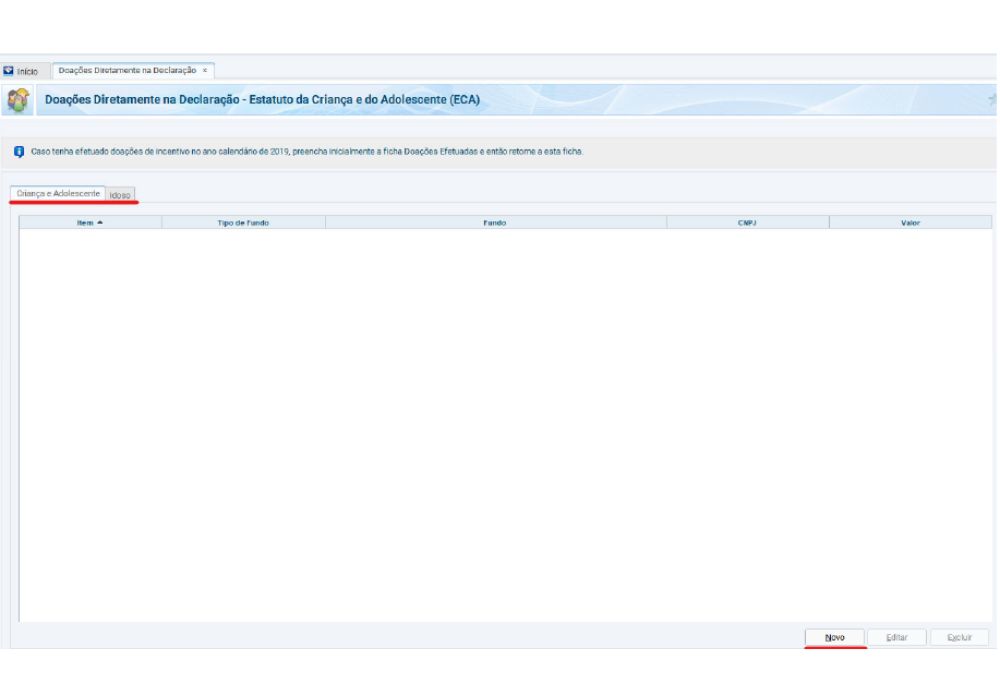The height and width of the screenshot is (700, 1000).
Task: Close the Doações Diretamente na Declaração tab
Action: [x=205, y=70]
